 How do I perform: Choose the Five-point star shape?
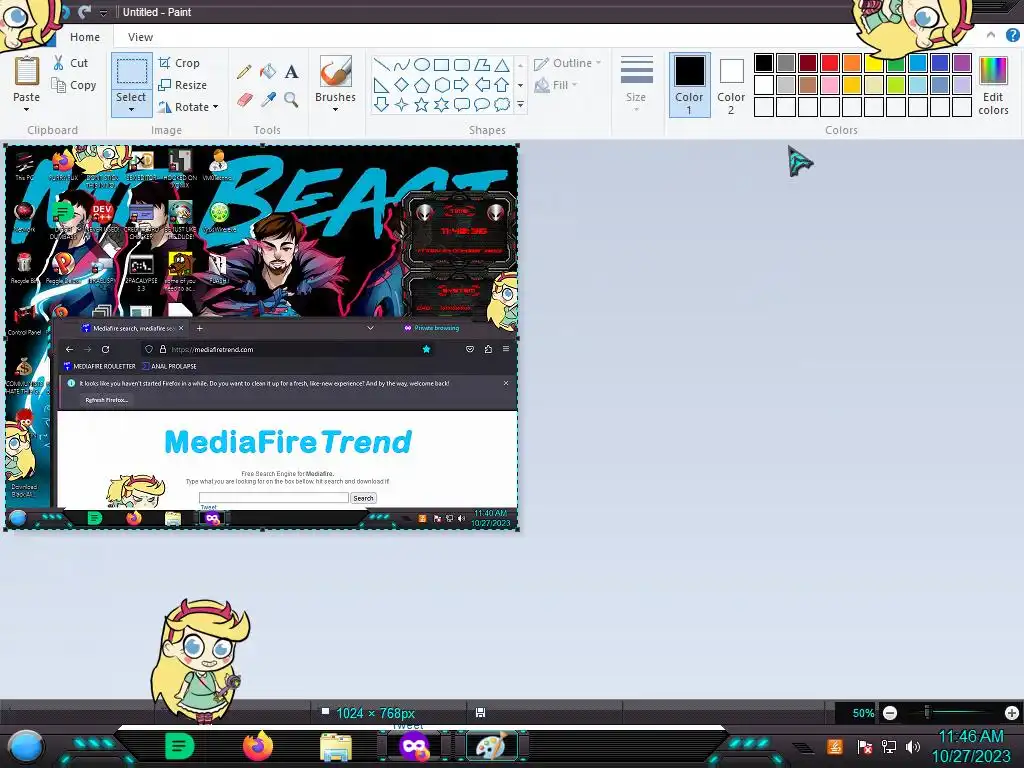click(422, 104)
